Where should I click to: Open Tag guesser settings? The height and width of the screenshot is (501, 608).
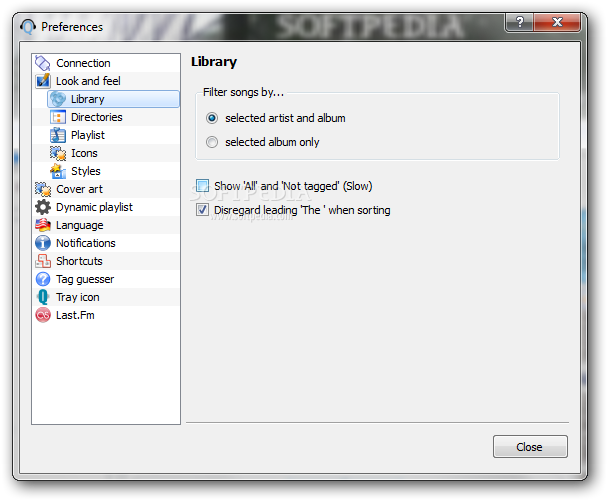click(x=106, y=279)
